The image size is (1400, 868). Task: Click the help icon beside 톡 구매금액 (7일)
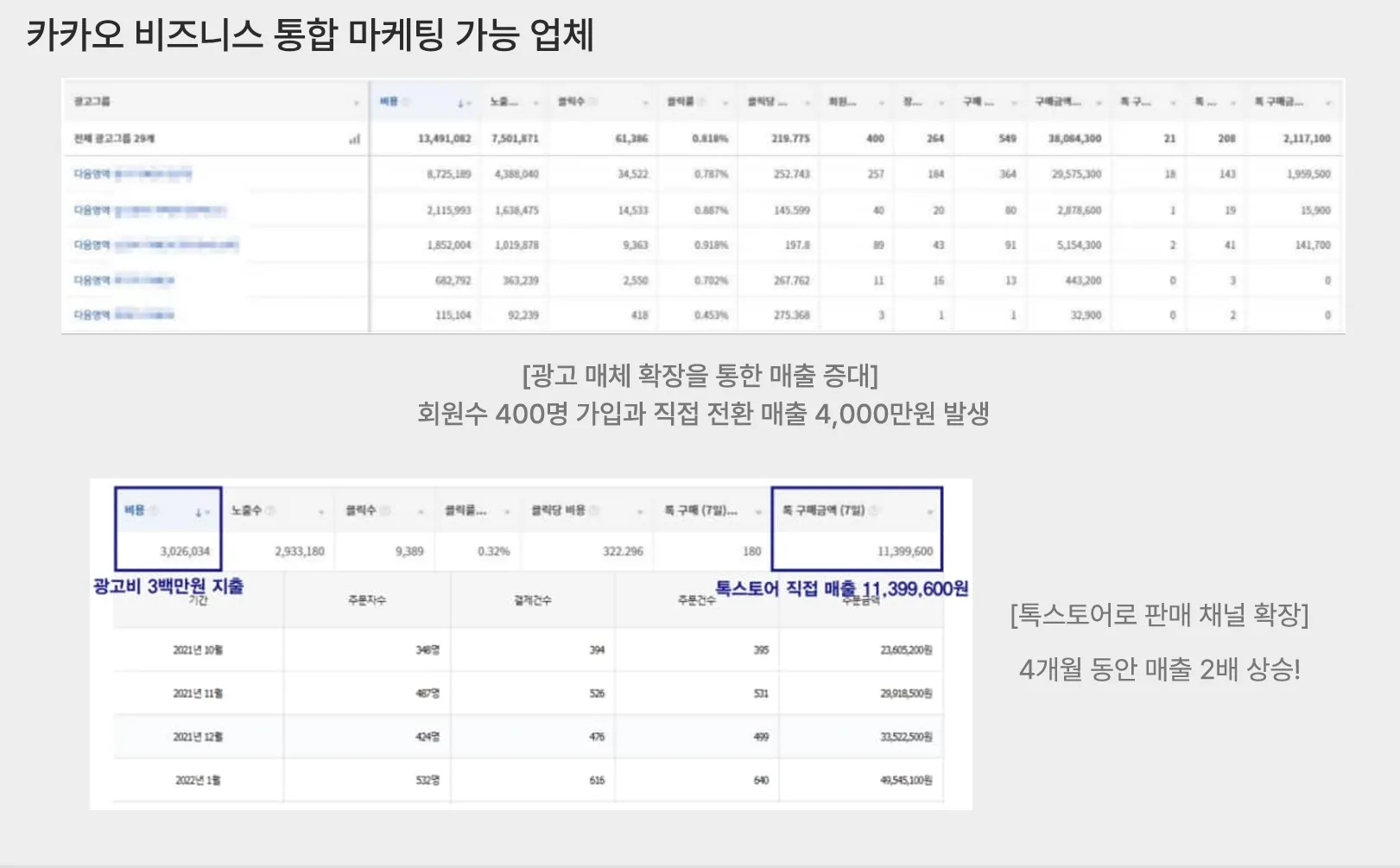click(873, 510)
